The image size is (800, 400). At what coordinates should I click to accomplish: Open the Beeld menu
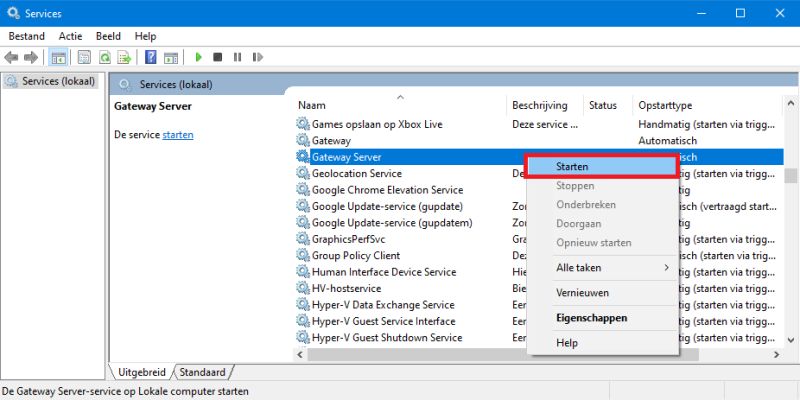coord(108,36)
